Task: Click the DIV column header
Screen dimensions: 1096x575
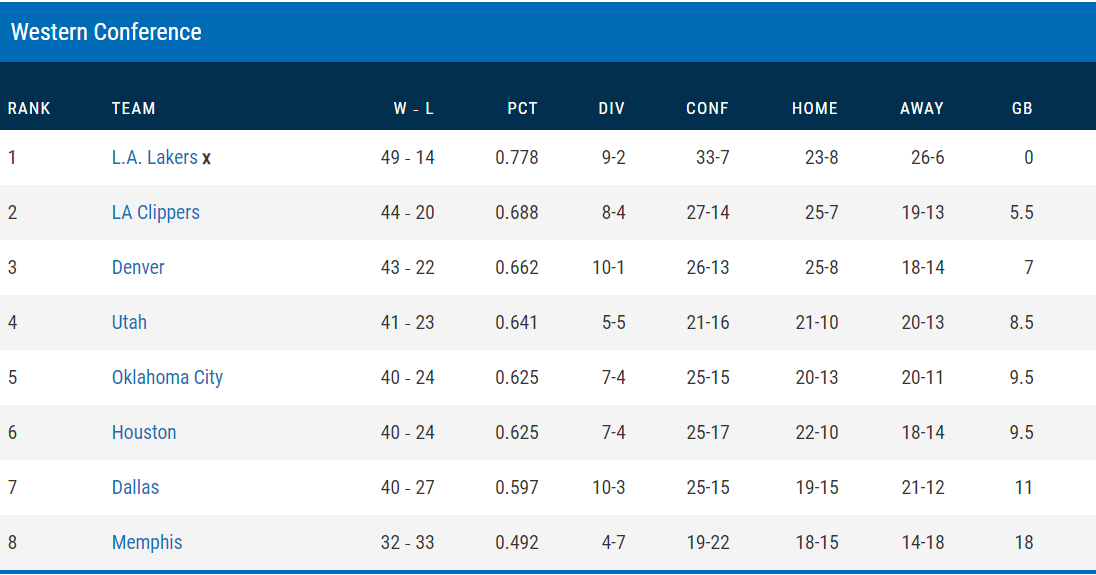Action: [x=611, y=108]
